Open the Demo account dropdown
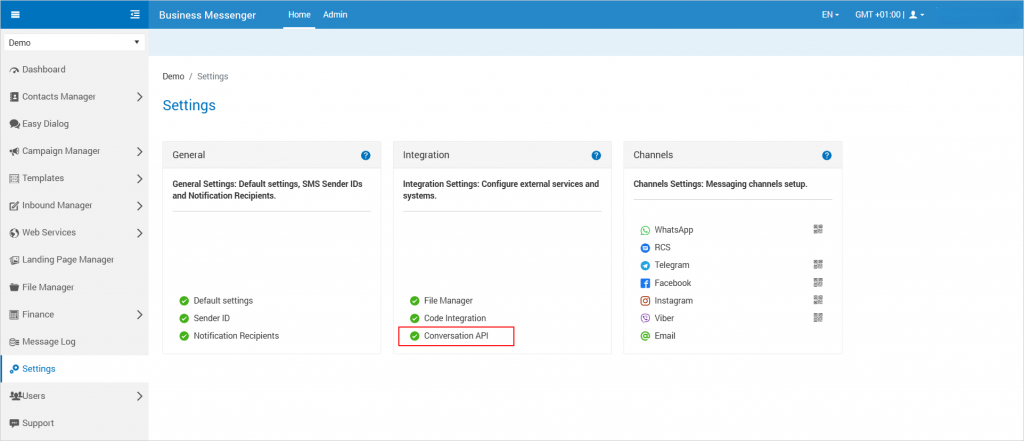The image size is (1024, 441). coord(74,43)
